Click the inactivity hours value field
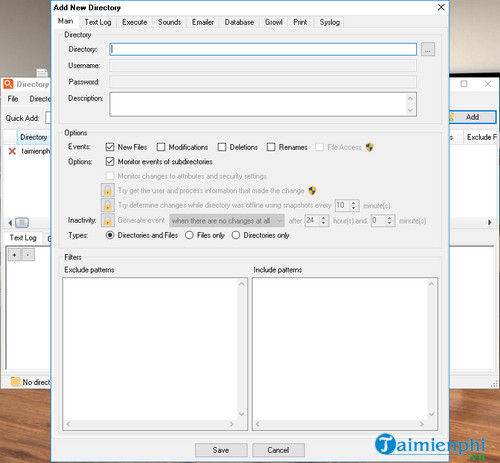 click(x=312, y=221)
